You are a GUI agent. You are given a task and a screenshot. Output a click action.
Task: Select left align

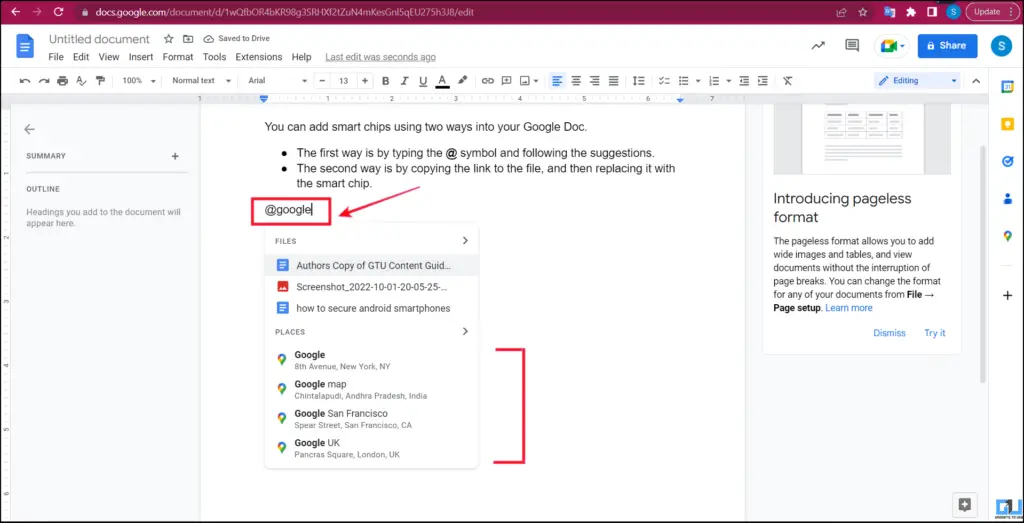(557, 81)
